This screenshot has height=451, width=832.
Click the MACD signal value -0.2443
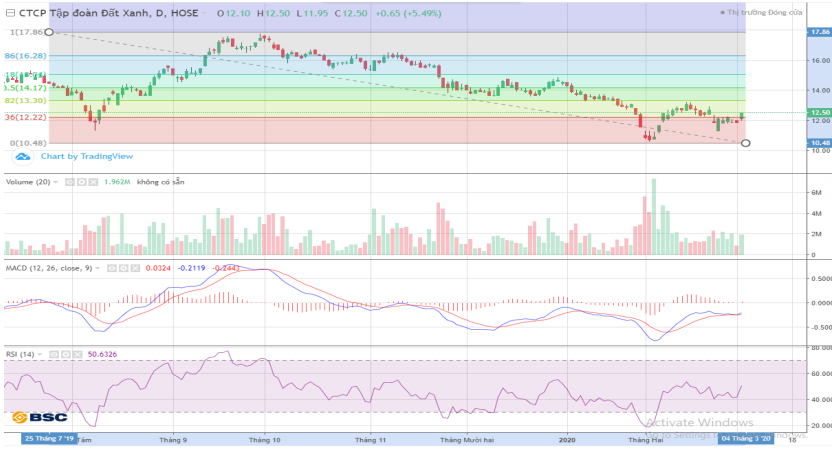[x=226, y=268]
